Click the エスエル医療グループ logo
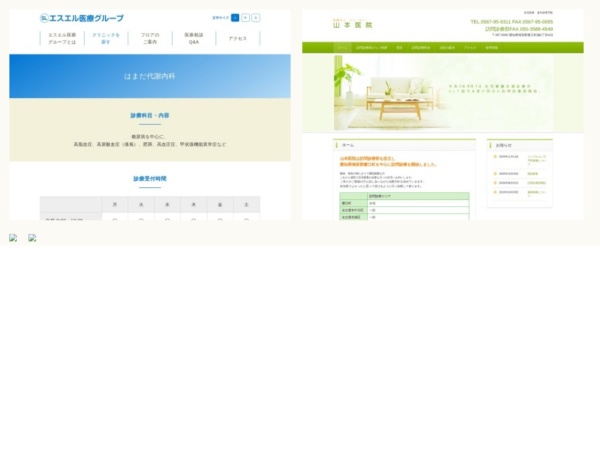Viewport: 600px width, 450px height. coord(82,18)
